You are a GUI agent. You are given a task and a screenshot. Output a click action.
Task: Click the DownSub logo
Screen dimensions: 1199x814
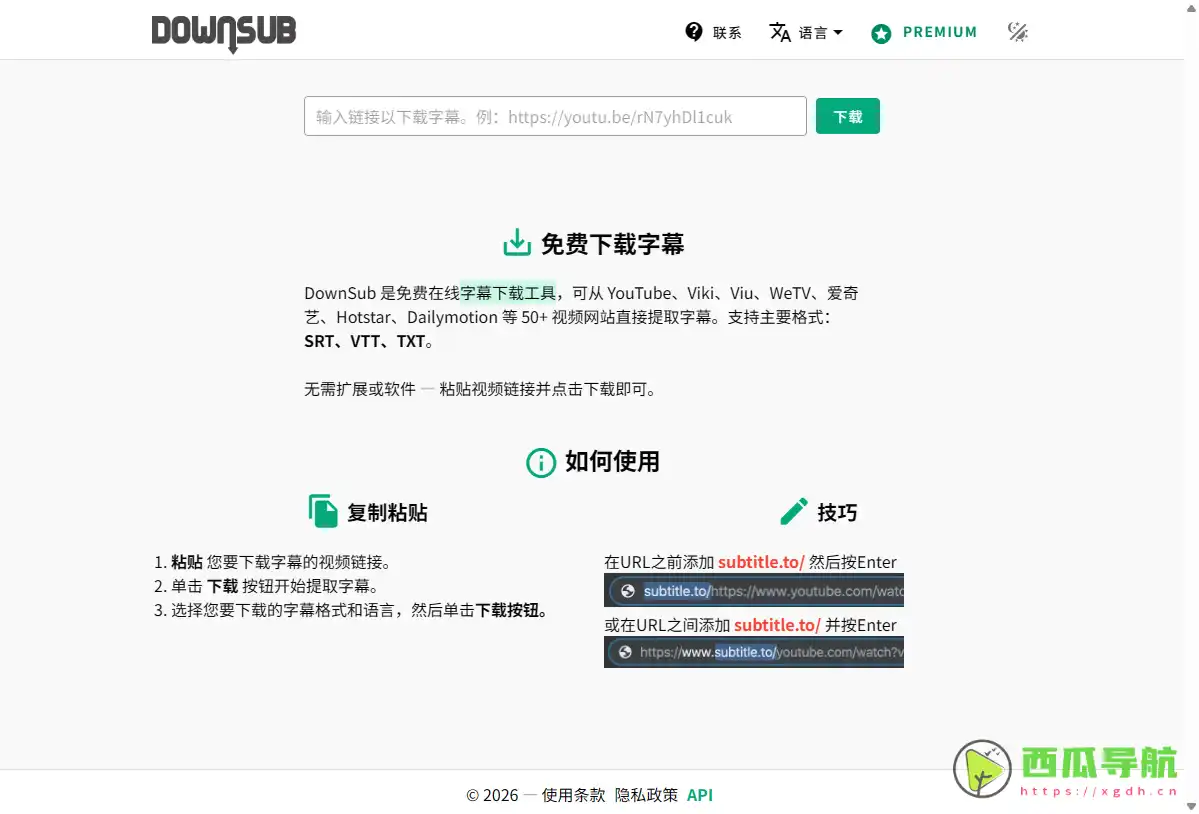pos(223,32)
